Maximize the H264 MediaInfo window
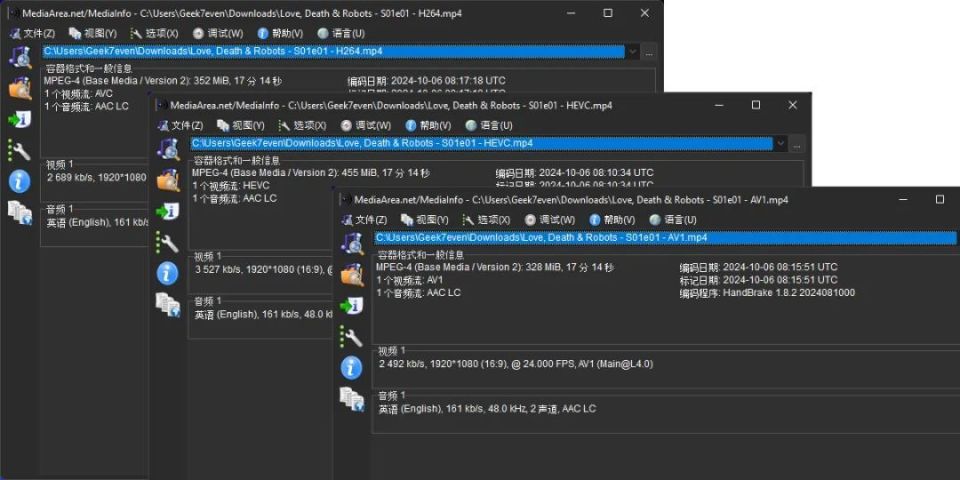 [607, 13]
